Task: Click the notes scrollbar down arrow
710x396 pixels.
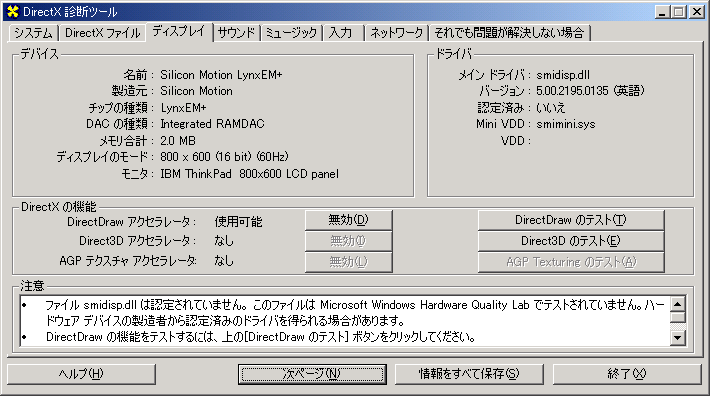Action: pyautogui.click(x=677, y=338)
